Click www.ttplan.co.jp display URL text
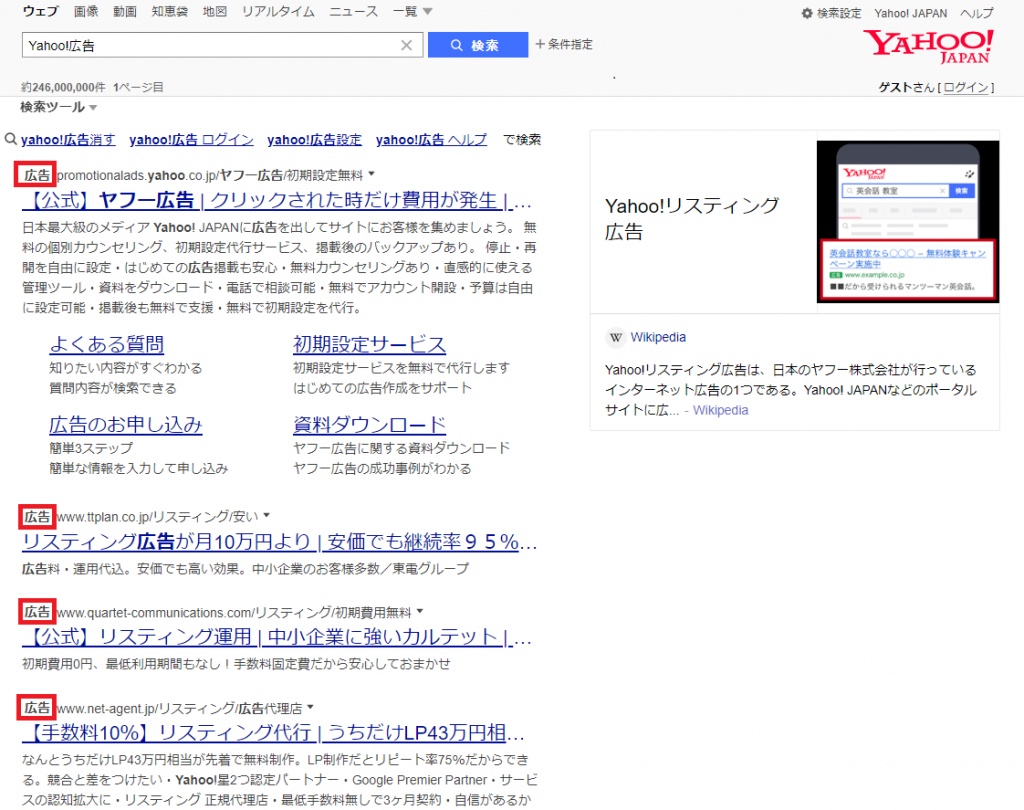 click(x=157, y=517)
